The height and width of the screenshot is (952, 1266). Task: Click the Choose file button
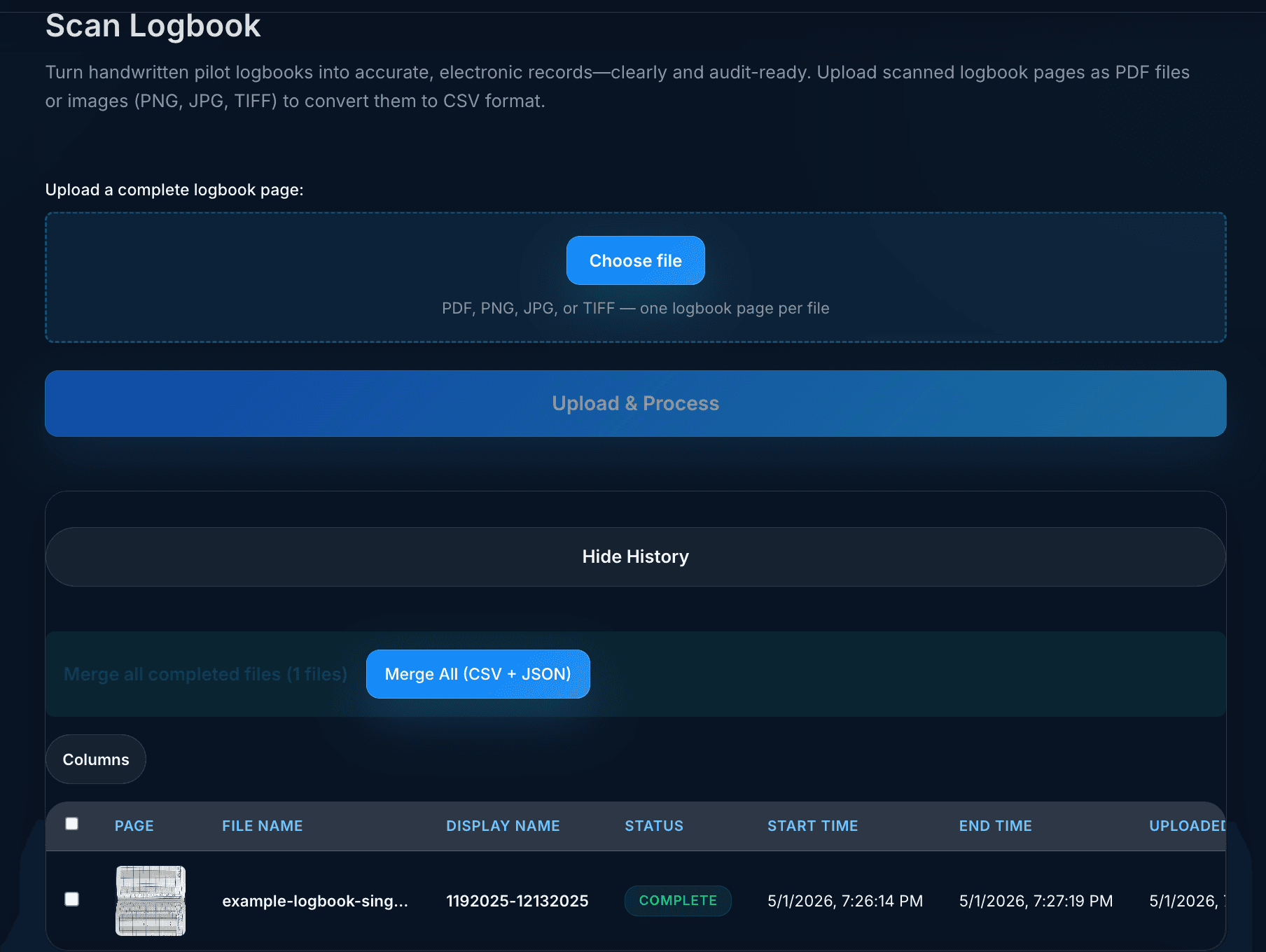635,260
